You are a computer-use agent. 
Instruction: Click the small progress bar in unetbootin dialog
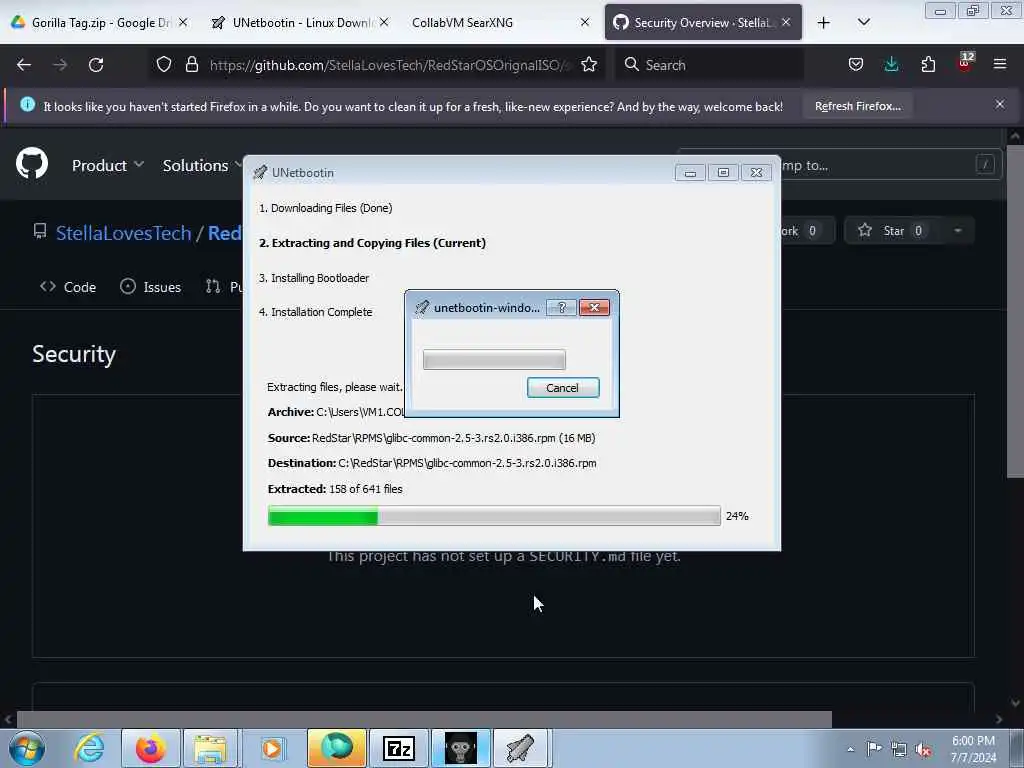(494, 359)
